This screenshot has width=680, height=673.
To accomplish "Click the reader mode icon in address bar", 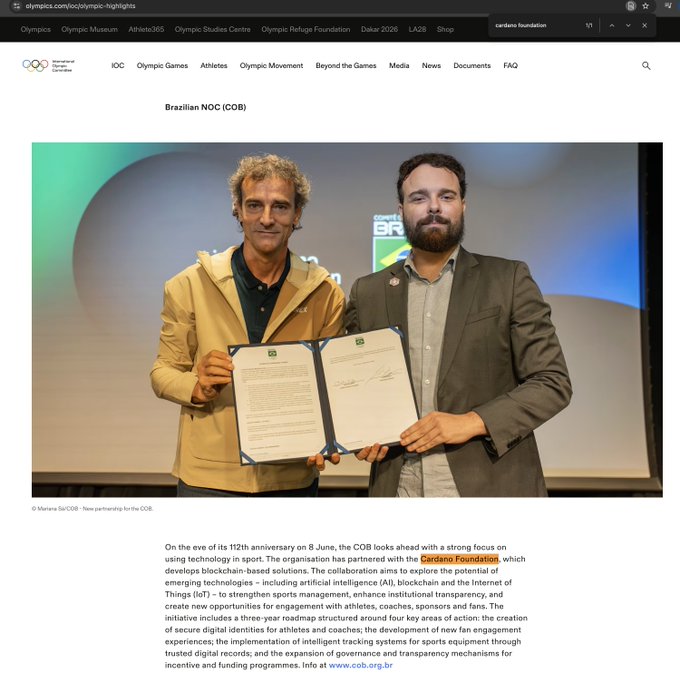I will (631, 6).
